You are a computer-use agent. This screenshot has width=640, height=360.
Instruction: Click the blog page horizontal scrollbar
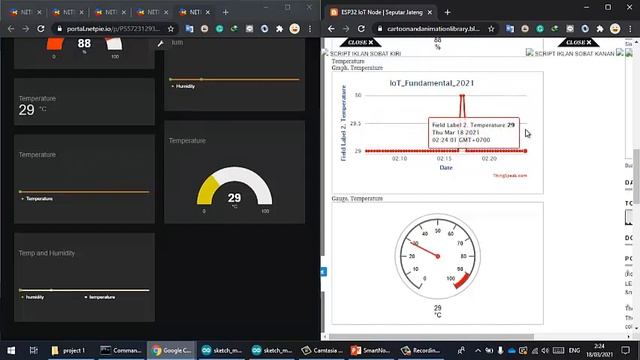click(431, 337)
